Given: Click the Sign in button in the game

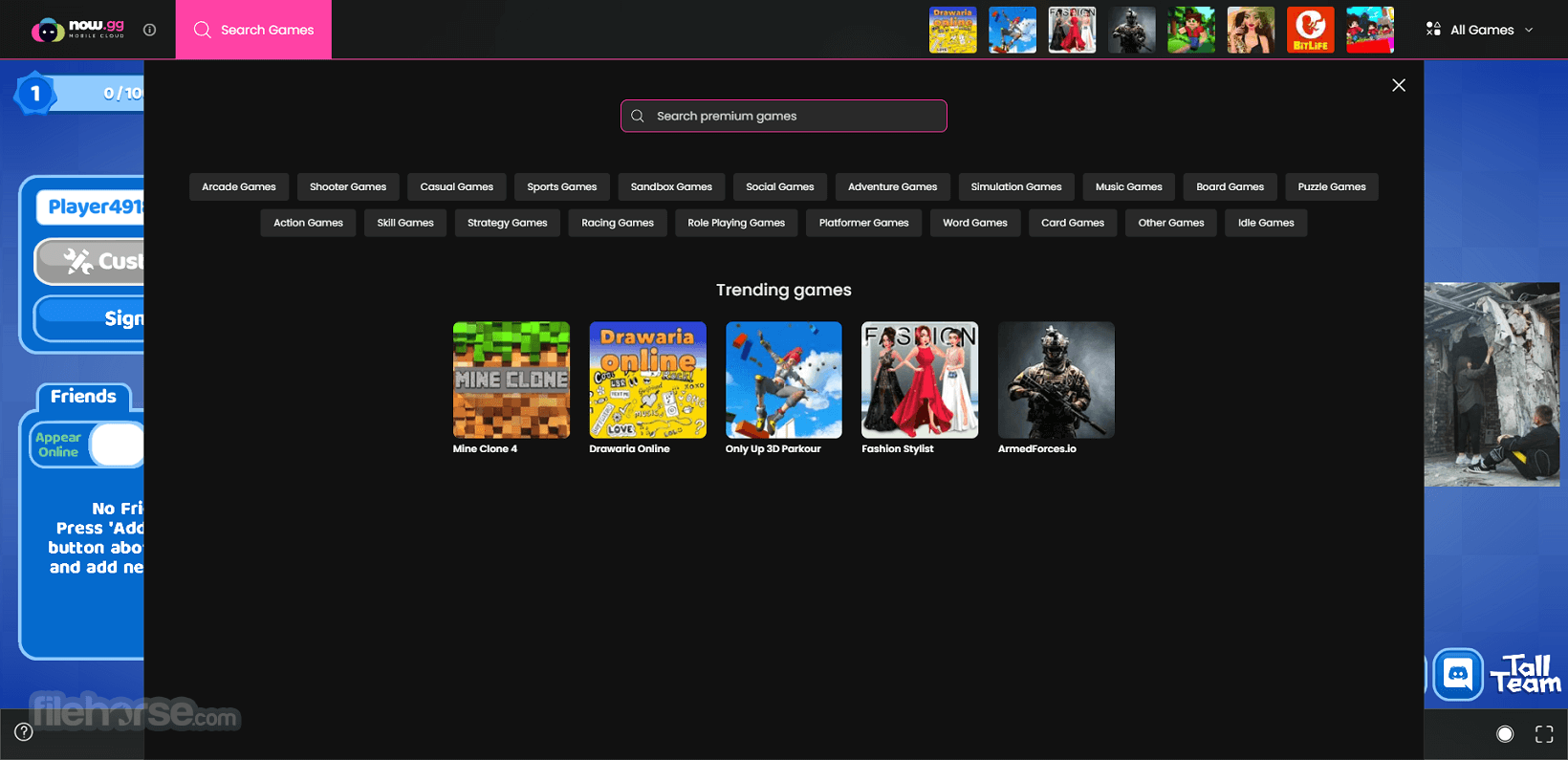Looking at the screenshot, I should (x=91, y=318).
